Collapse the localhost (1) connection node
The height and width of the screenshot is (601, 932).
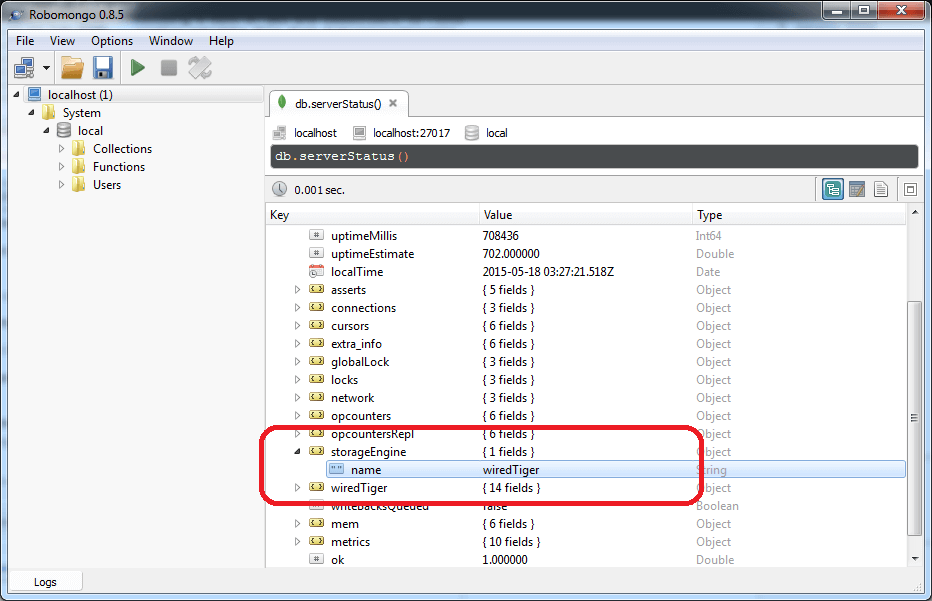(17, 95)
